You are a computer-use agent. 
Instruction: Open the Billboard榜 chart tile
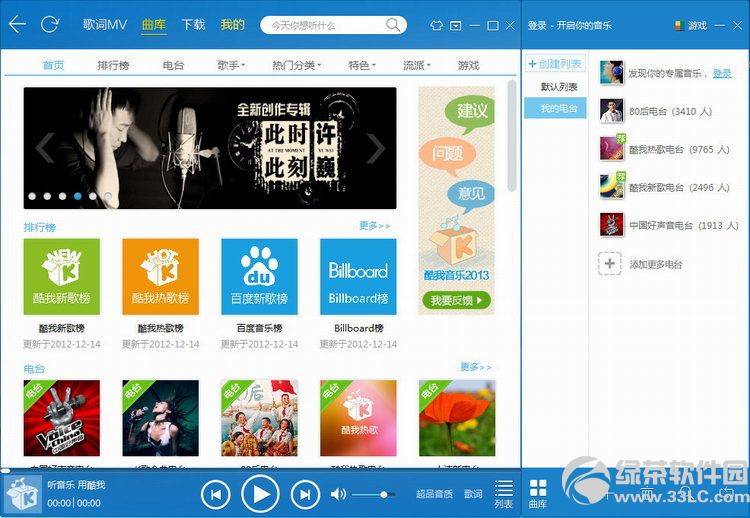[x=358, y=276]
